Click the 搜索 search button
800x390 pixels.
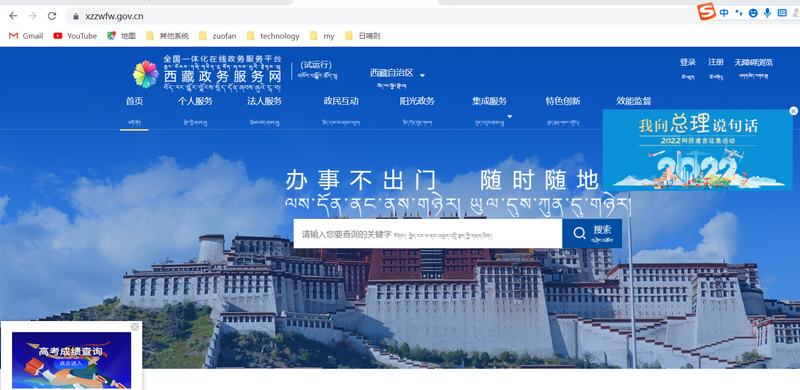592,233
